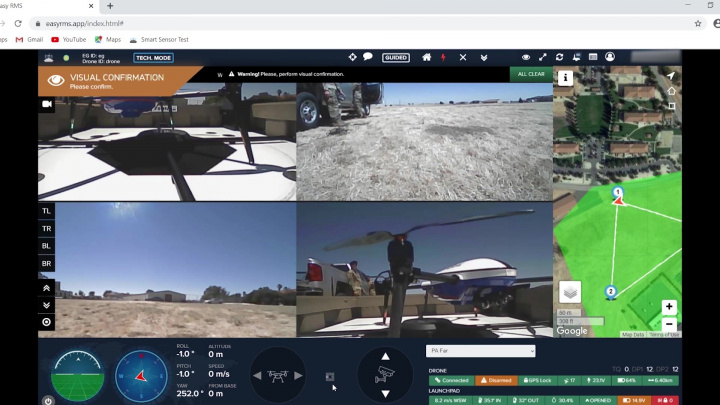720x405 pixels.
Task: Open the Gmail bookmark in browser
Action: click(x=29, y=39)
